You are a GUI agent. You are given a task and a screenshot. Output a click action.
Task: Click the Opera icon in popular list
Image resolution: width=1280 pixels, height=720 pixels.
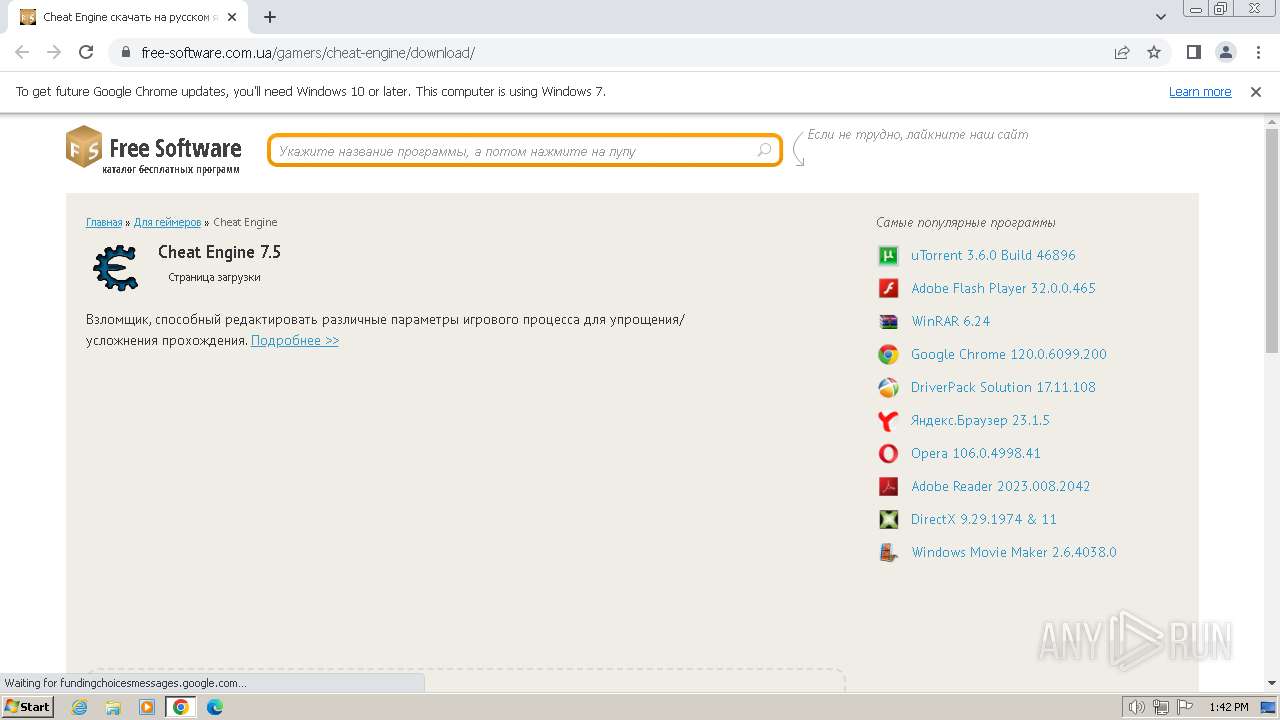coord(888,453)
